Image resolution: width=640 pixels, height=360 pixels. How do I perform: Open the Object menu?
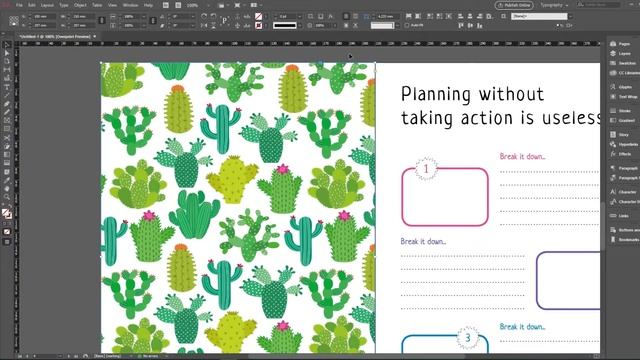tap(80, 5)
